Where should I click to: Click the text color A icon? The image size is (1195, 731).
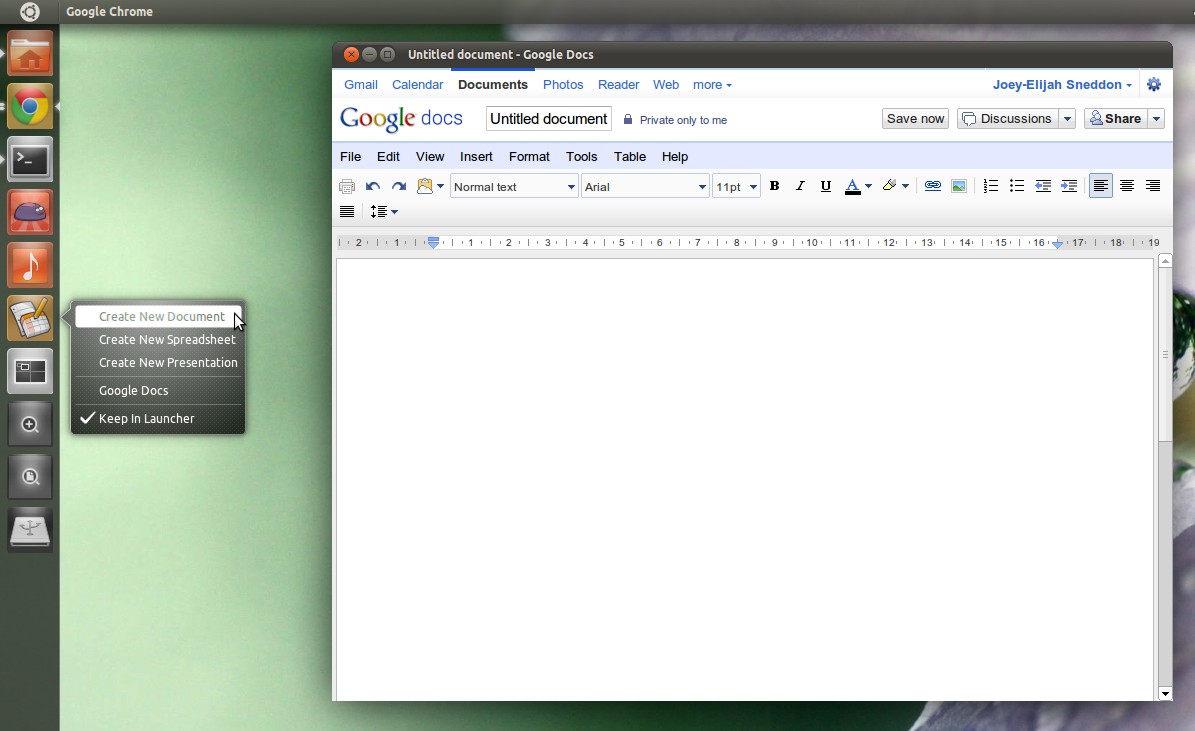(x=853, y=186)
